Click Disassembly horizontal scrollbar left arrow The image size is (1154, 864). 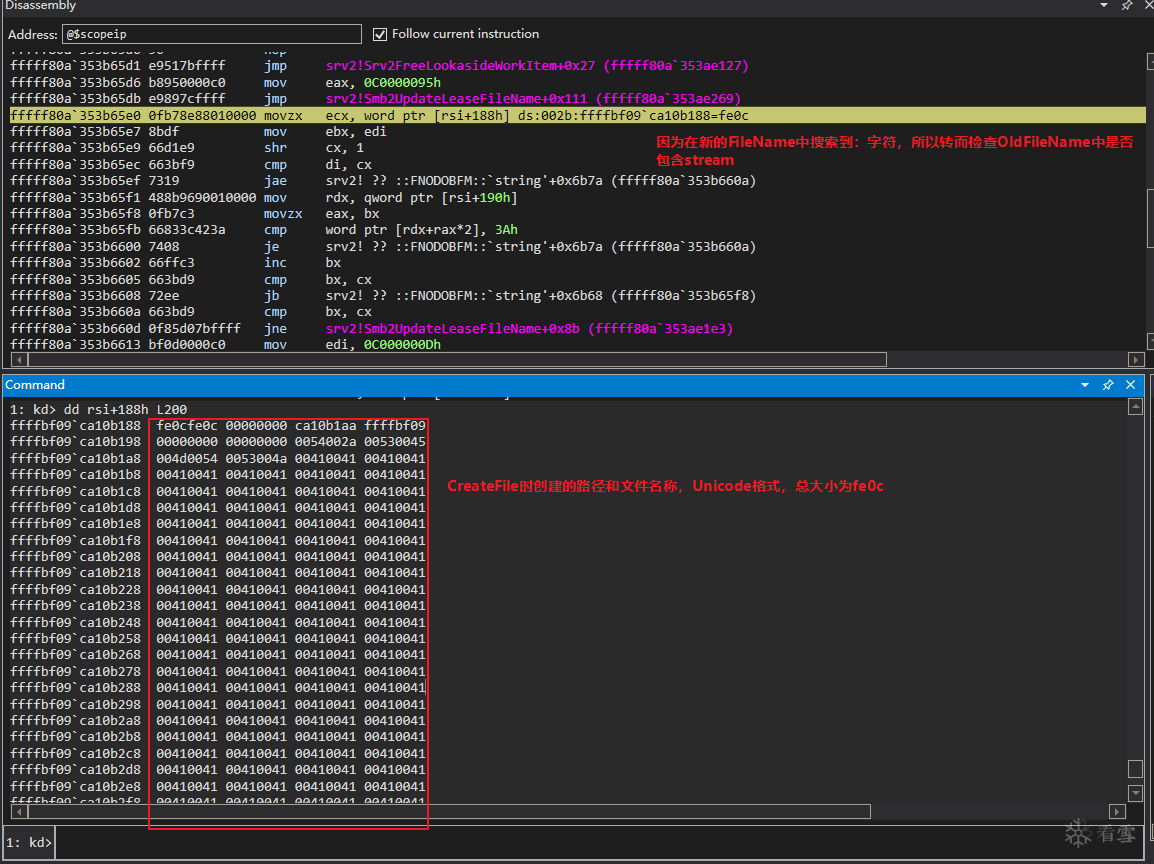pyautogui.click(x=18, y=360)
